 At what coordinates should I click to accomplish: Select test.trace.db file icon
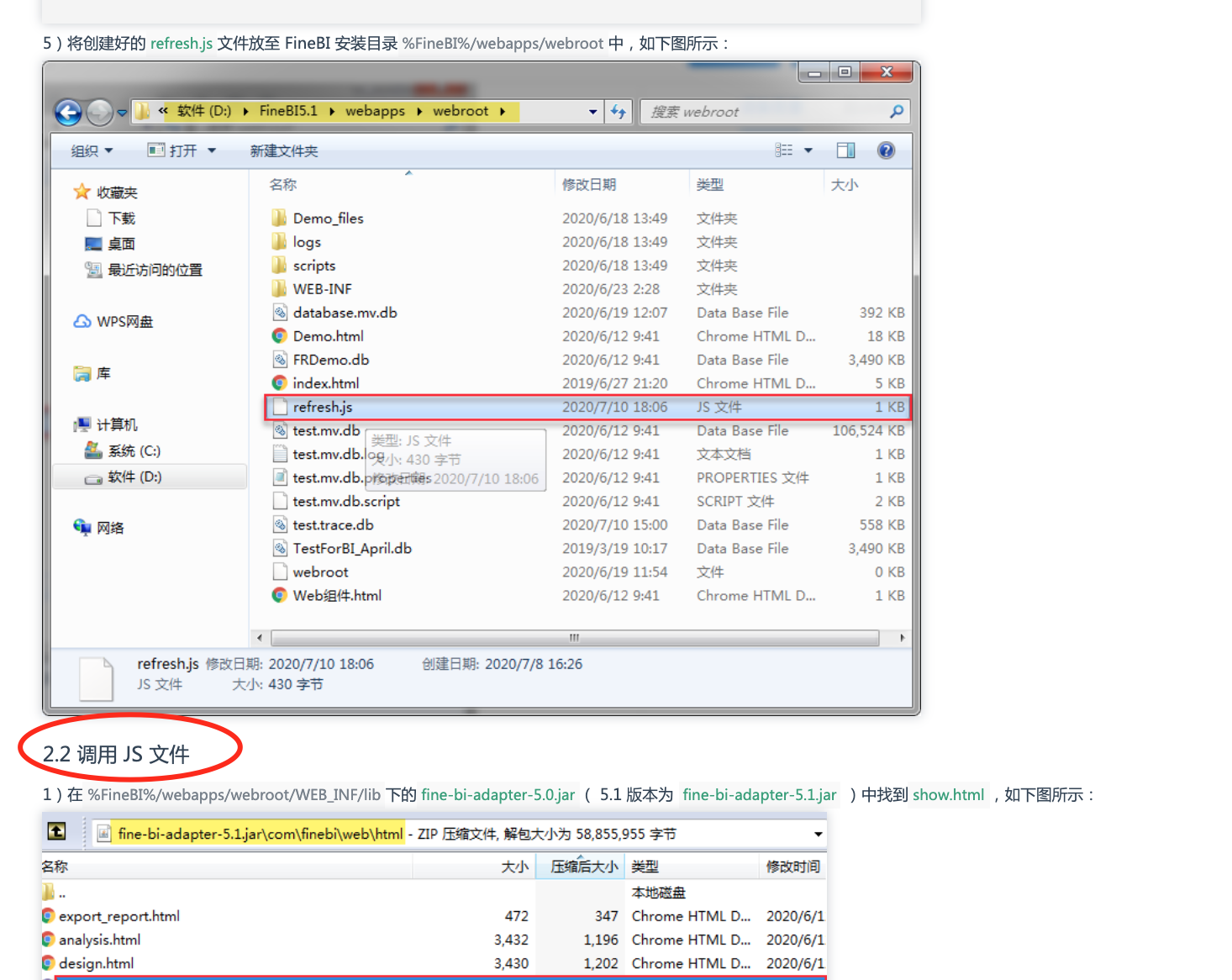click(x=280, y=524)
